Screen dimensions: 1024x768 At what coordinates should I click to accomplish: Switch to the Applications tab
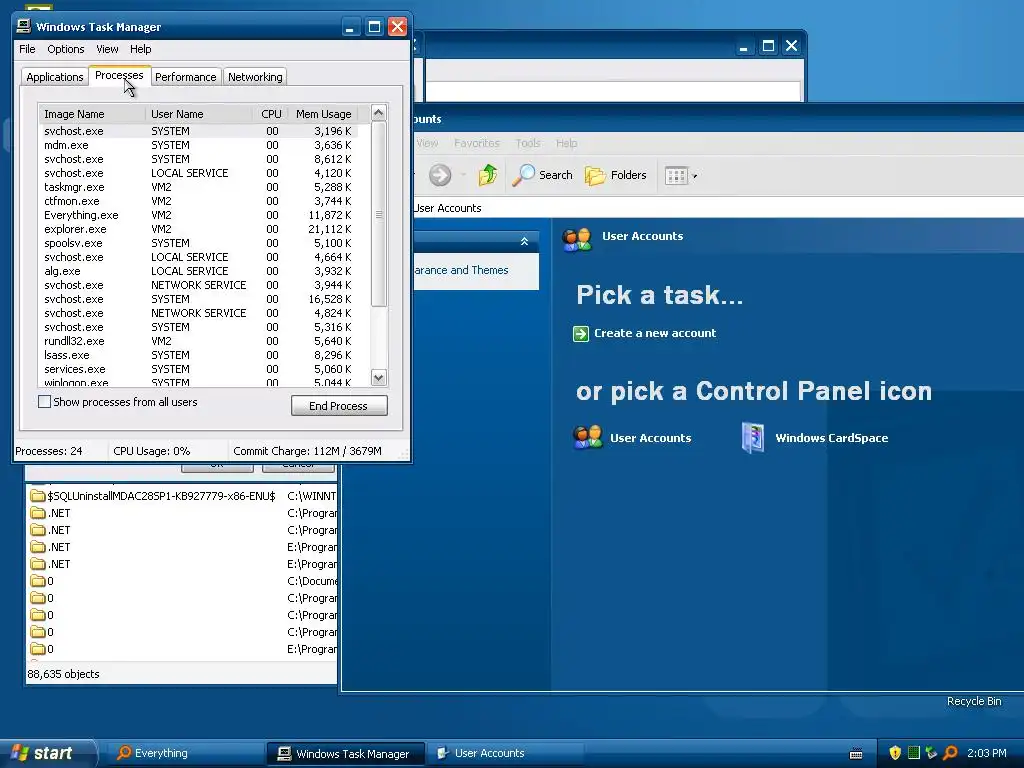point(55,76)
